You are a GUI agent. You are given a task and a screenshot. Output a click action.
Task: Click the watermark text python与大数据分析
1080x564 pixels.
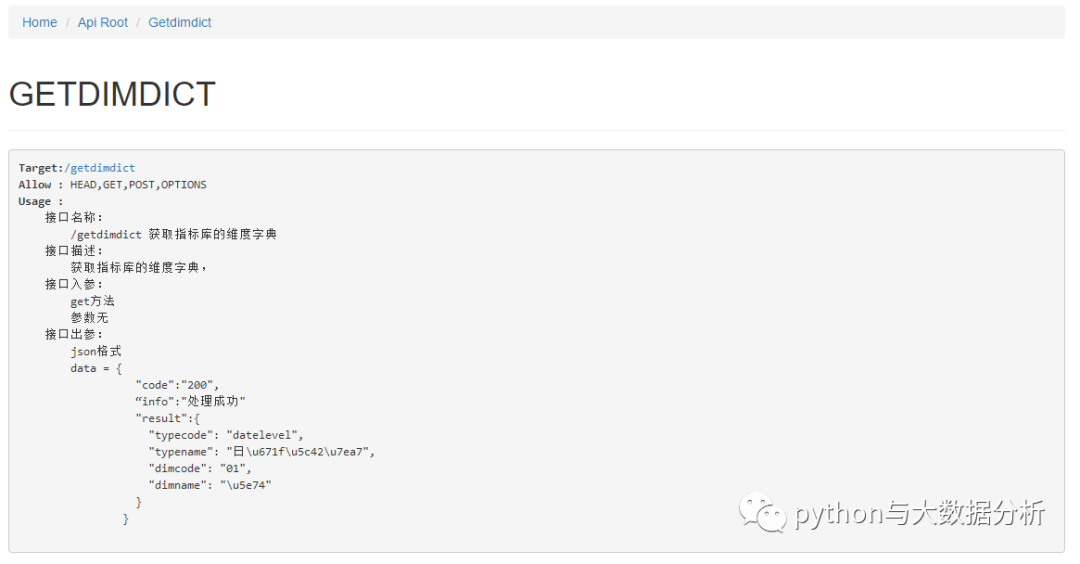pyautogui.click(x=919, y=514)
